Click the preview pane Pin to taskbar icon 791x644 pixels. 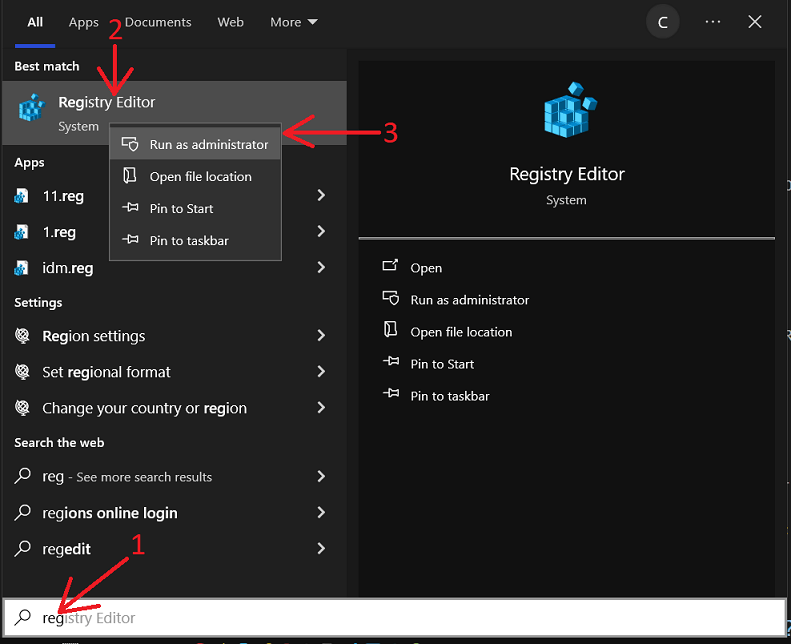point(391,393)
